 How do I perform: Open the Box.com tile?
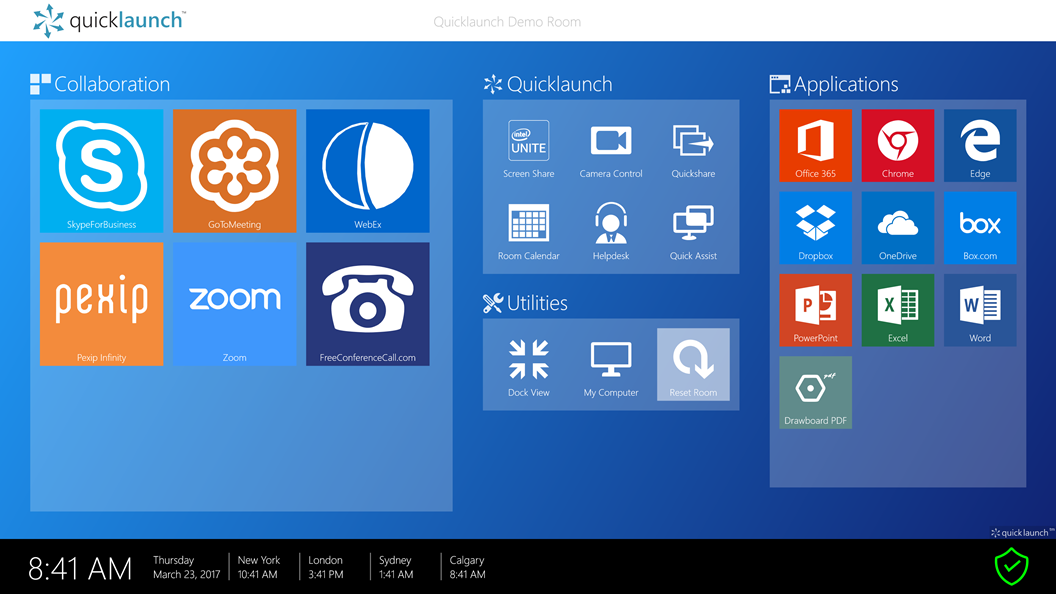click(x=980, y=228)
